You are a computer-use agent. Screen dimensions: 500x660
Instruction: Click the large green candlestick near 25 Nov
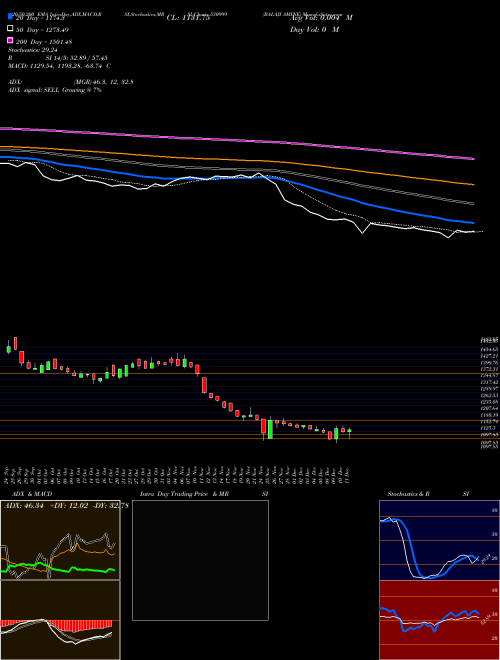pyautogui.click(x=270, y=429)
